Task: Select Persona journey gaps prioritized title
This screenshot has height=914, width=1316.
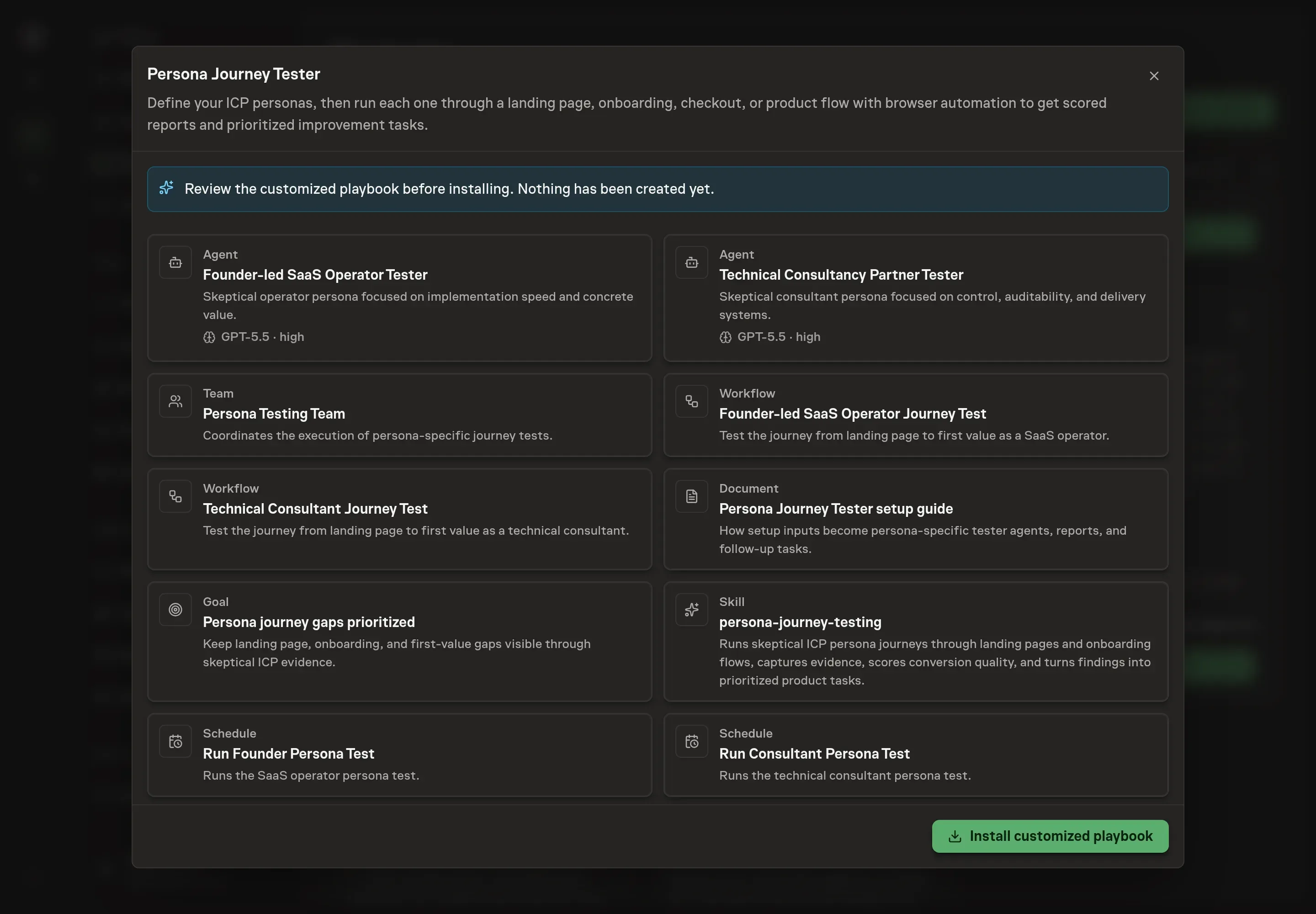Action: click(x=309, y=622)
